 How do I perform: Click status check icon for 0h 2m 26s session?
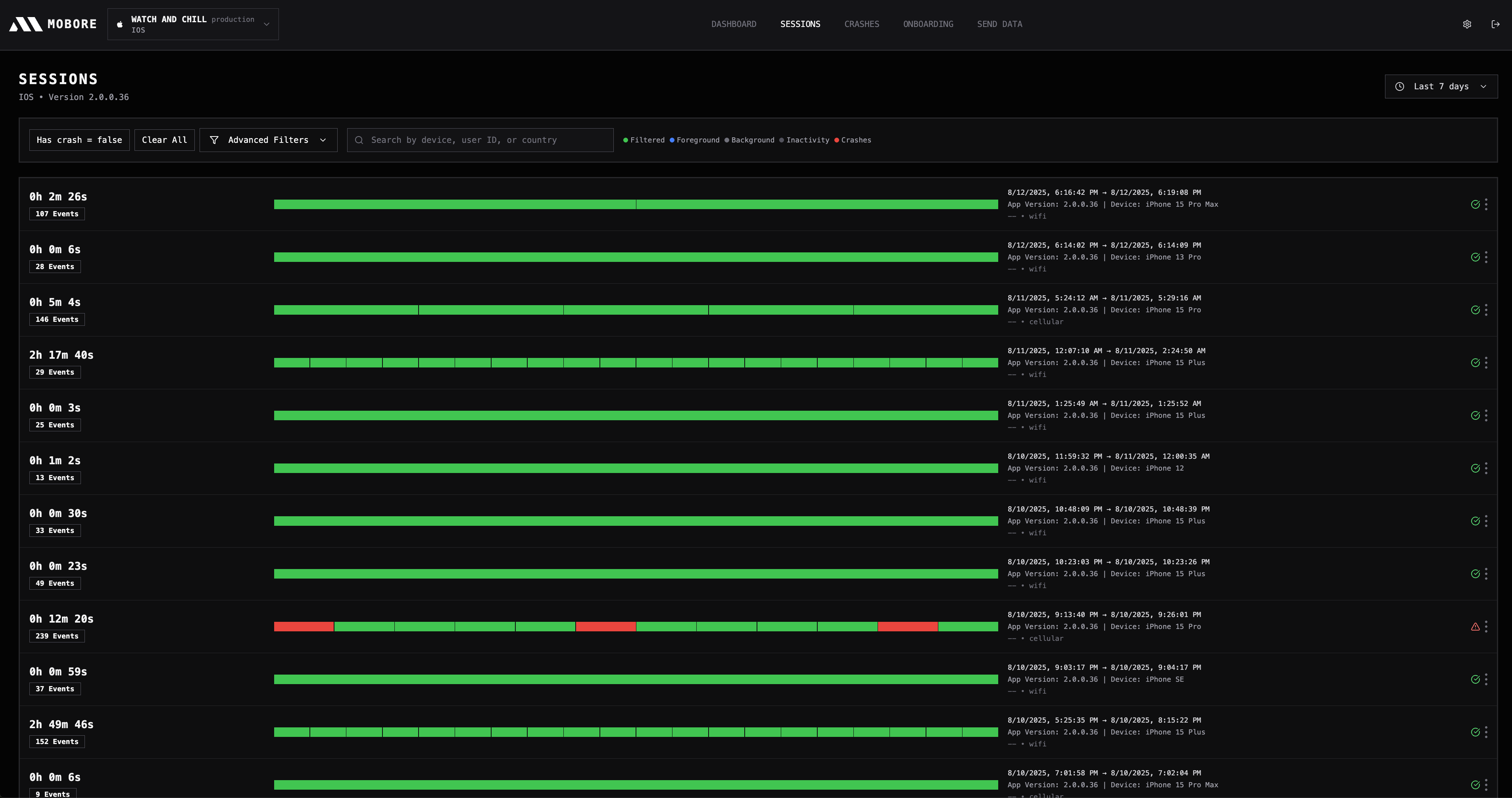(x=1475, y=204)
